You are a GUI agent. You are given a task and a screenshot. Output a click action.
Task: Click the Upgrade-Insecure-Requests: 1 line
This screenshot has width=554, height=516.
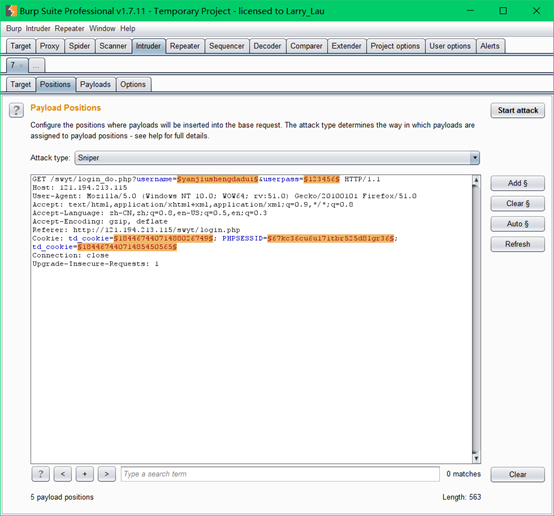(x=95, y=264)
